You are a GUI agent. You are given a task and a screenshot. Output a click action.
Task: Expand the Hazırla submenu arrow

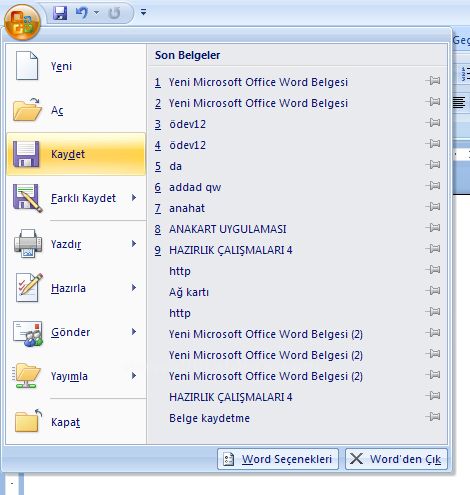click(x=134, y=288)
